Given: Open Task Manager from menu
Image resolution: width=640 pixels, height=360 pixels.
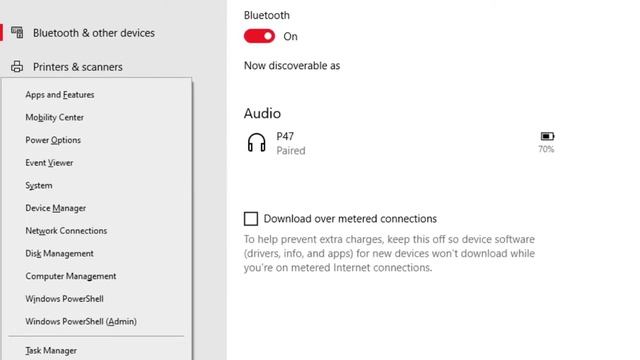Looking at the screenshot, I should coord(51,351).
